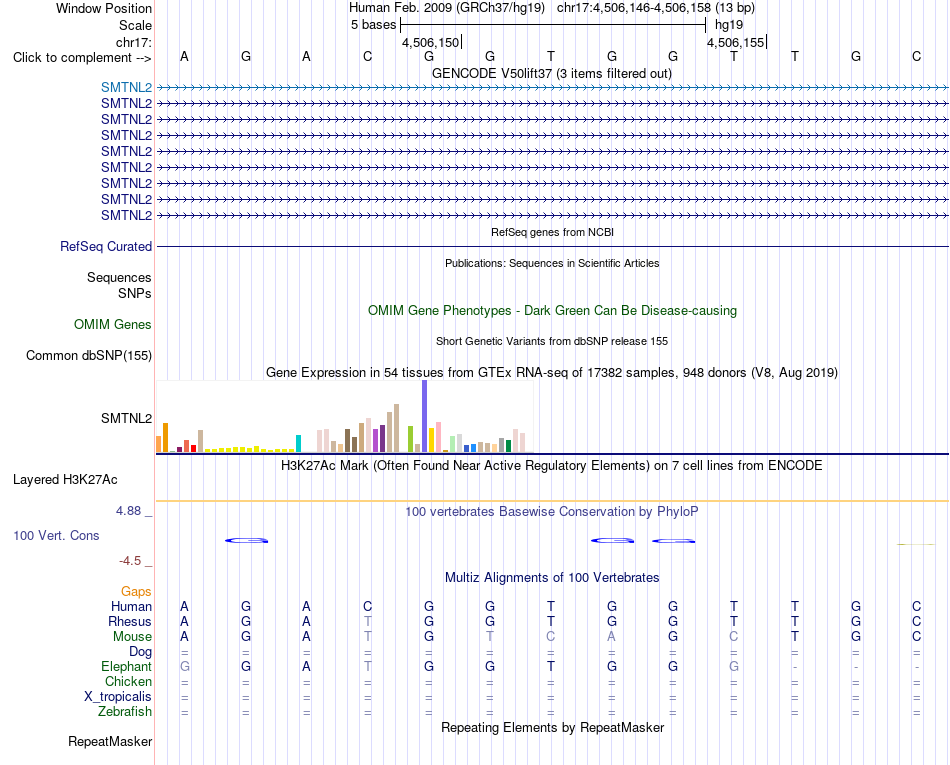Screen dimensions: 950x765
Task: Click the GTEx Gene Expression in 54 tissues title
Action: click(552, 373)
